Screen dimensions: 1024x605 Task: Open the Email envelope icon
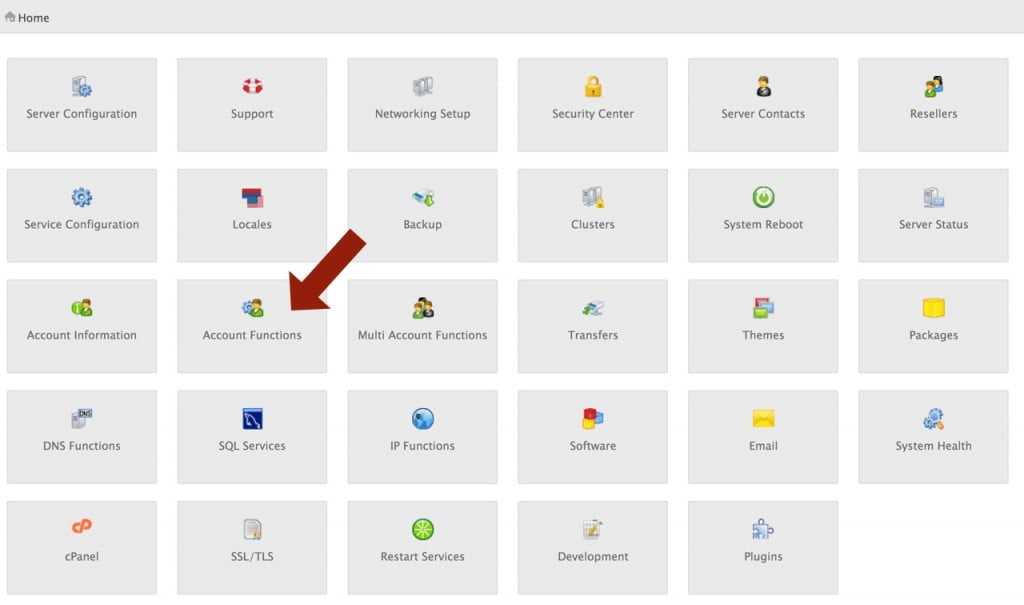click(763, 418)
